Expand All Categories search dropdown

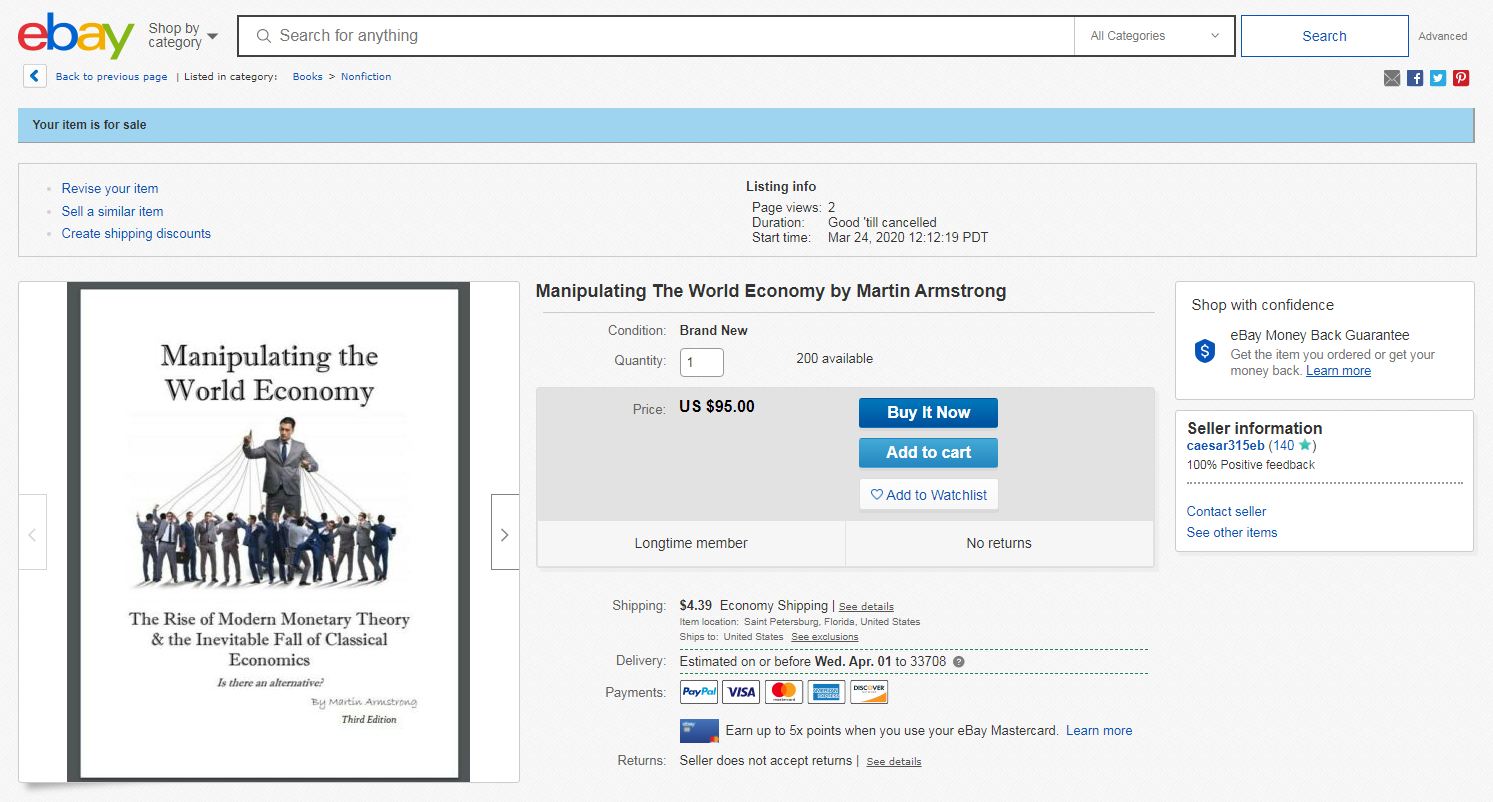click(x=1154, y=36)
